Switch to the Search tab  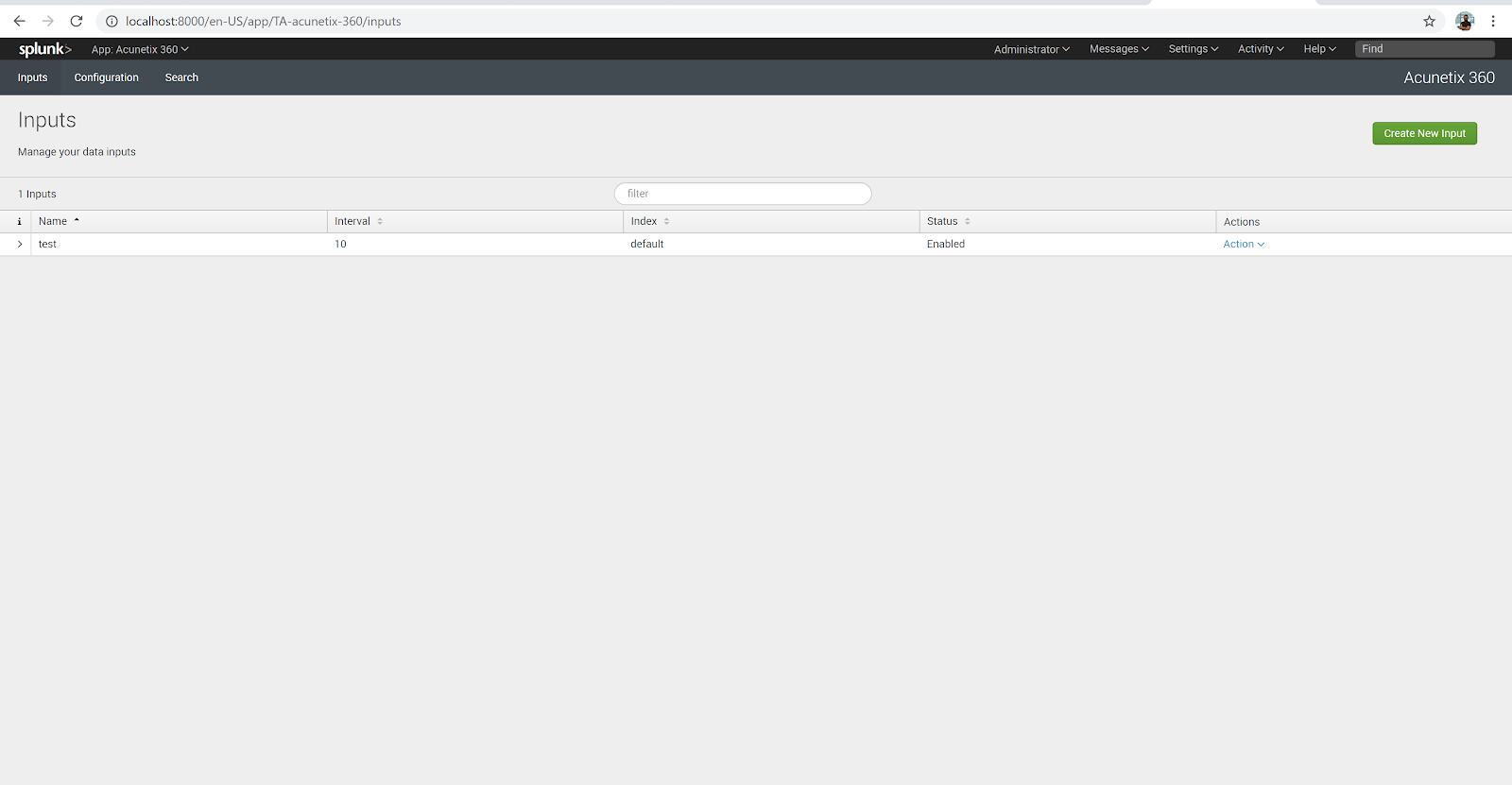pyautogui.click(x=181, y=77)
